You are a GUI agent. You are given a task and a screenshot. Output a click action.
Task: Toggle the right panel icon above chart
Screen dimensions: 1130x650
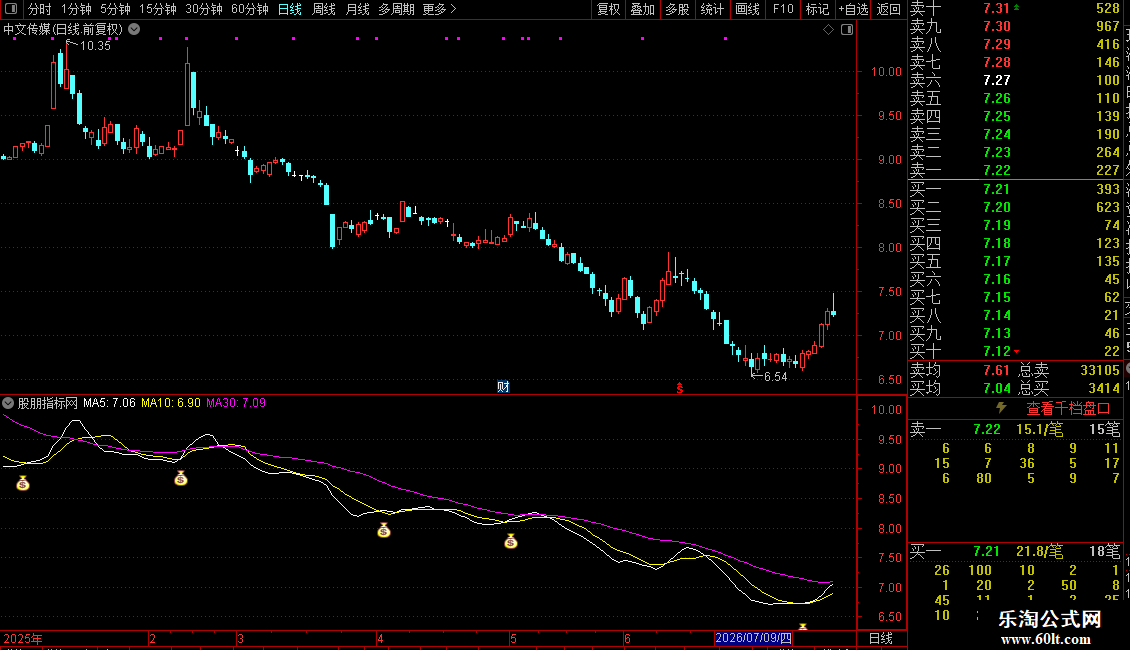coord(847,30)
